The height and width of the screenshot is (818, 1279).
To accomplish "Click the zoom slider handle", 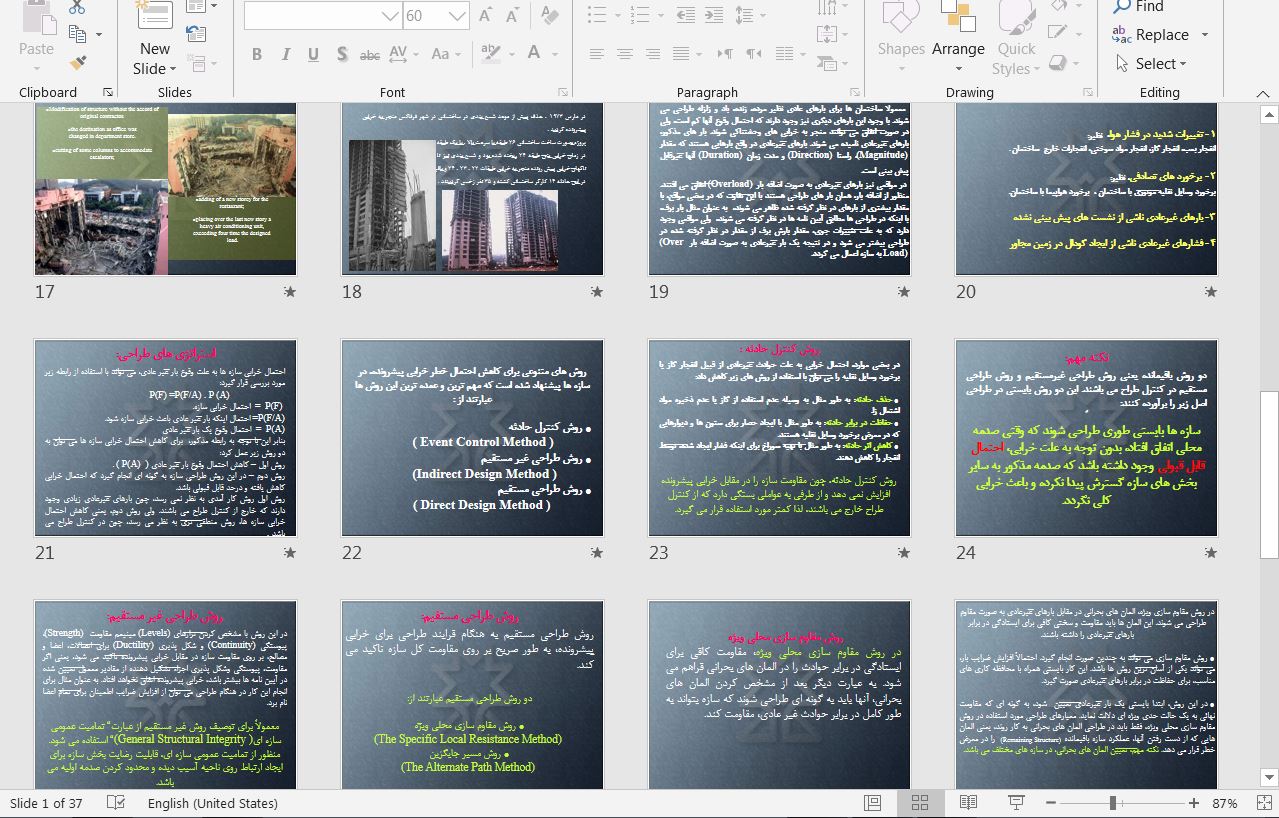I will 1113,803.
